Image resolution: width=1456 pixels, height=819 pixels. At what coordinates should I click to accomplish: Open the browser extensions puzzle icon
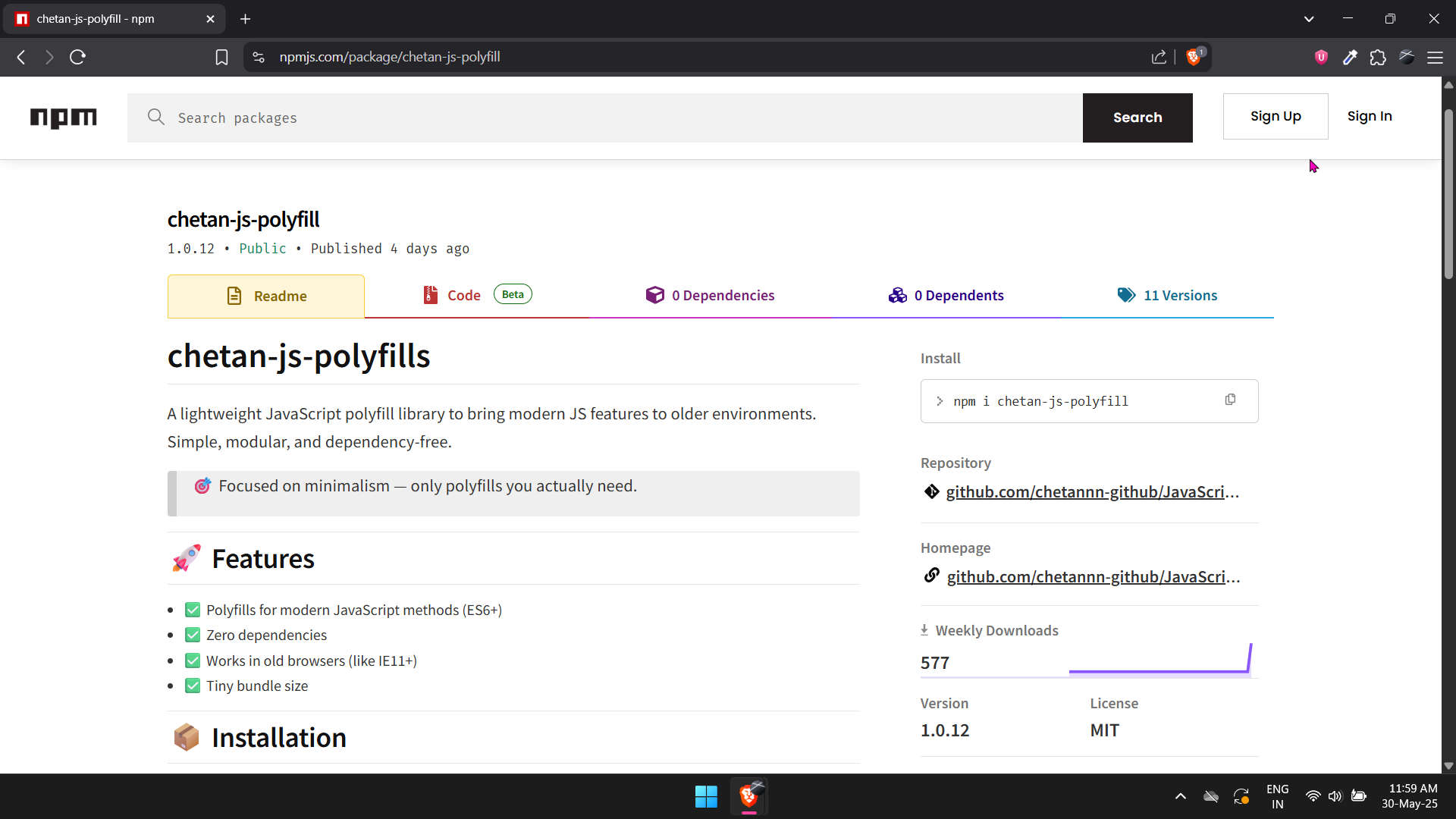point(1378,57)
